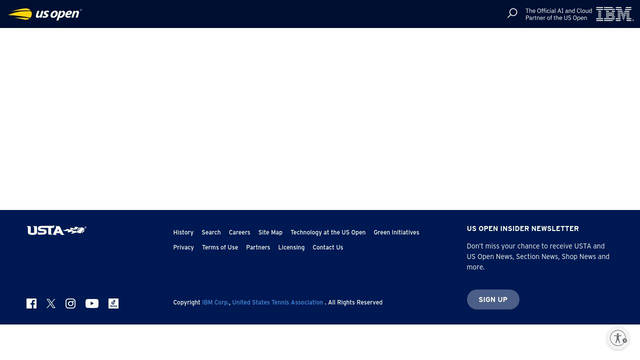Screen dimensions: 640x360
Task: Click 'The Official AI and Cloud Partner' text
Action: click(x=558, y=14)
